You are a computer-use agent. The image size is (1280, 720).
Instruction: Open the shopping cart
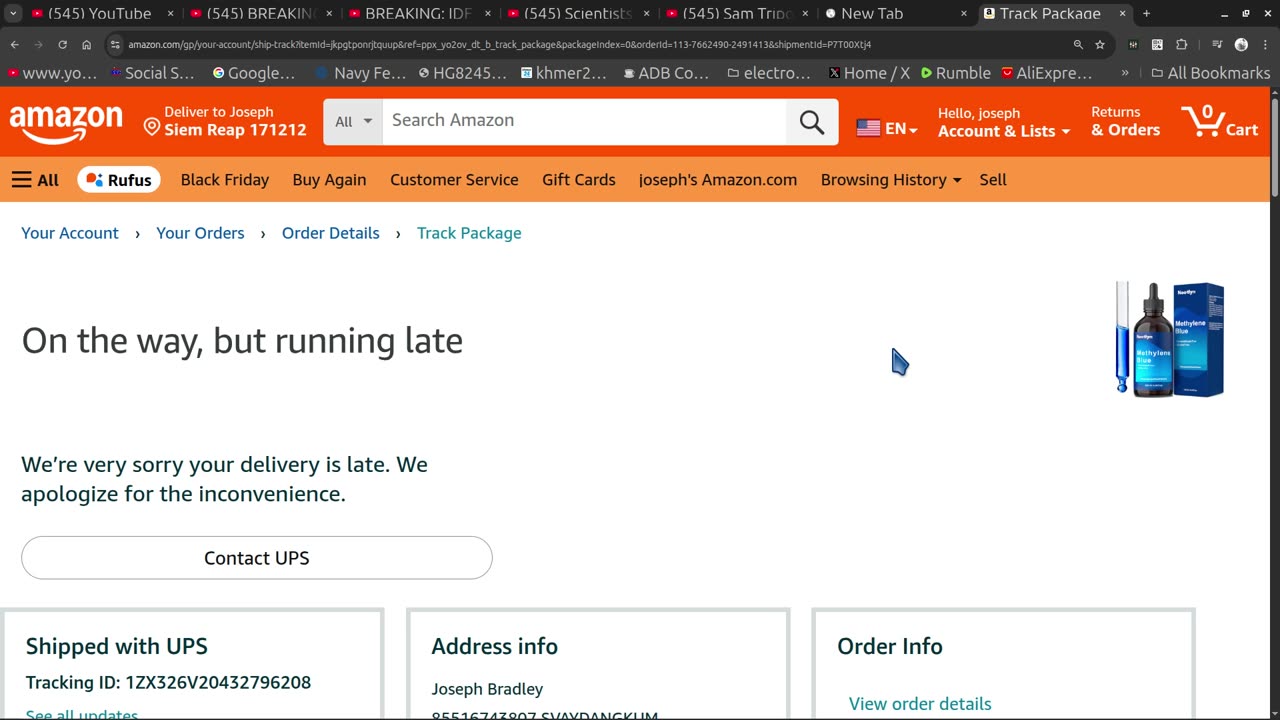point(1220,121)
